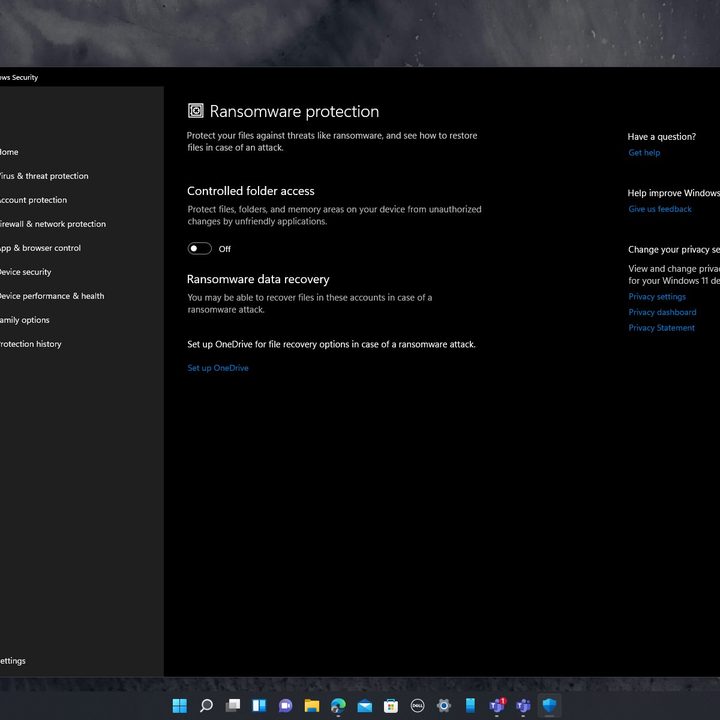Open taskbar Search magnifier
The width and height of the screenshot is (720, 720).
(x=206, y=705)
